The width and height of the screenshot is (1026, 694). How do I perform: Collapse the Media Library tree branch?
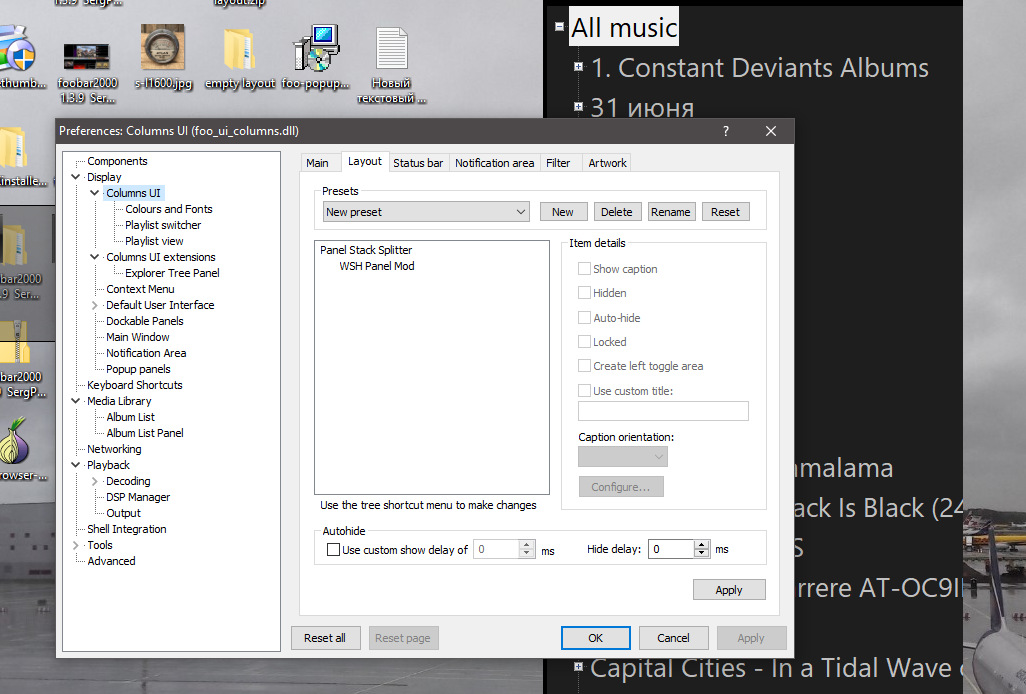point(76,401)
